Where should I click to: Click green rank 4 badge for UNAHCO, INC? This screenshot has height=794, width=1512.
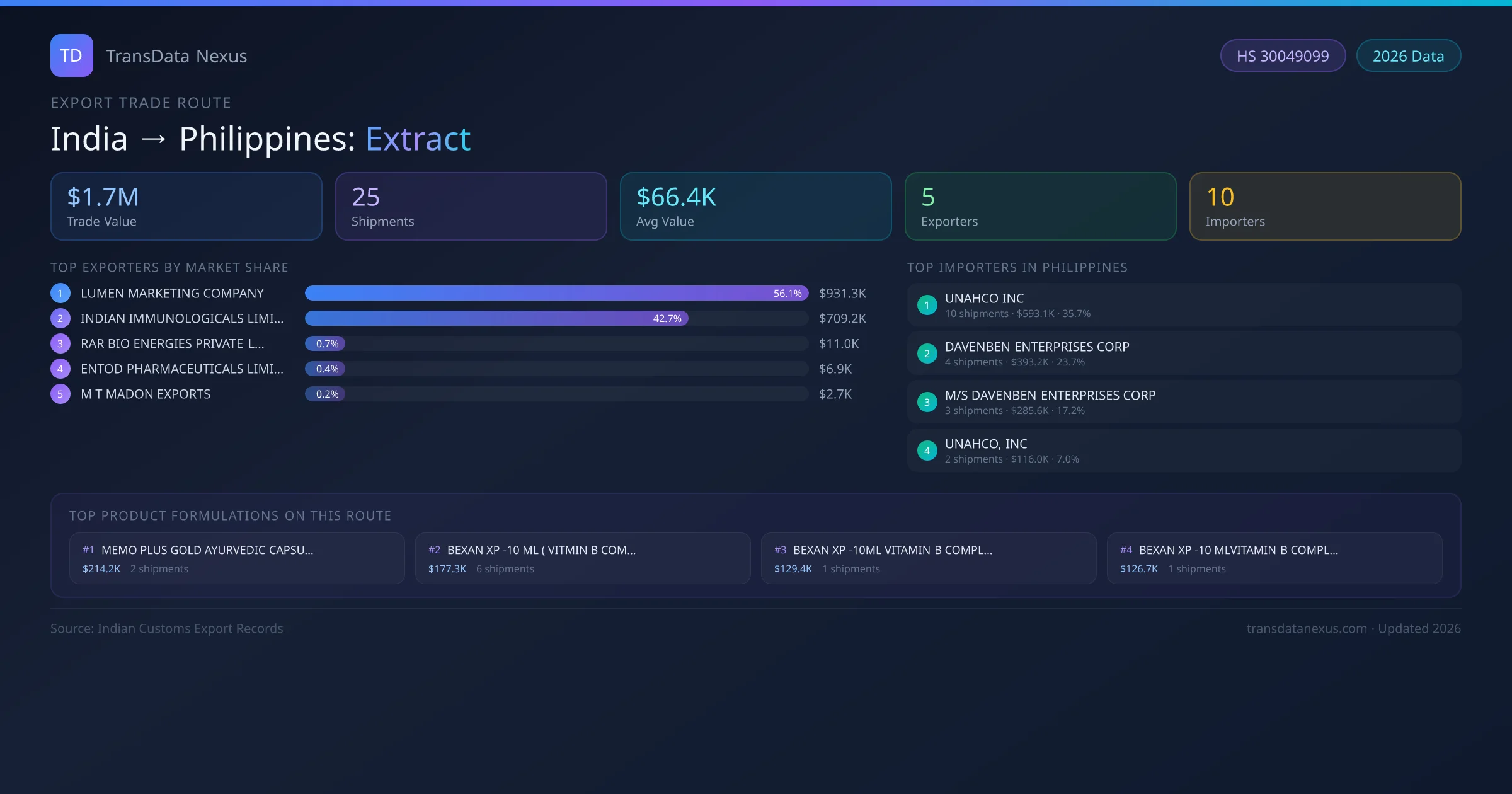click(927, 451)
